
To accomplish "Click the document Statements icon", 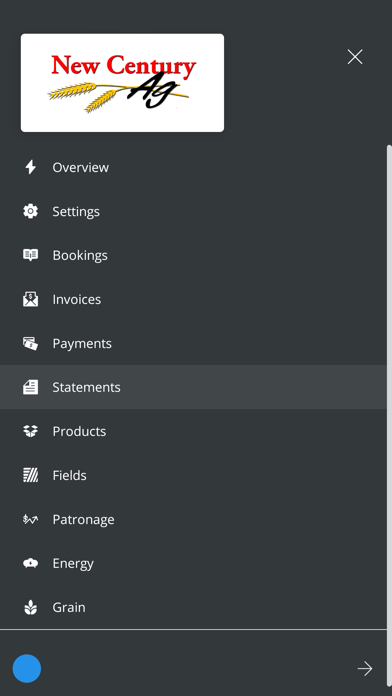I will click(30, 387).
